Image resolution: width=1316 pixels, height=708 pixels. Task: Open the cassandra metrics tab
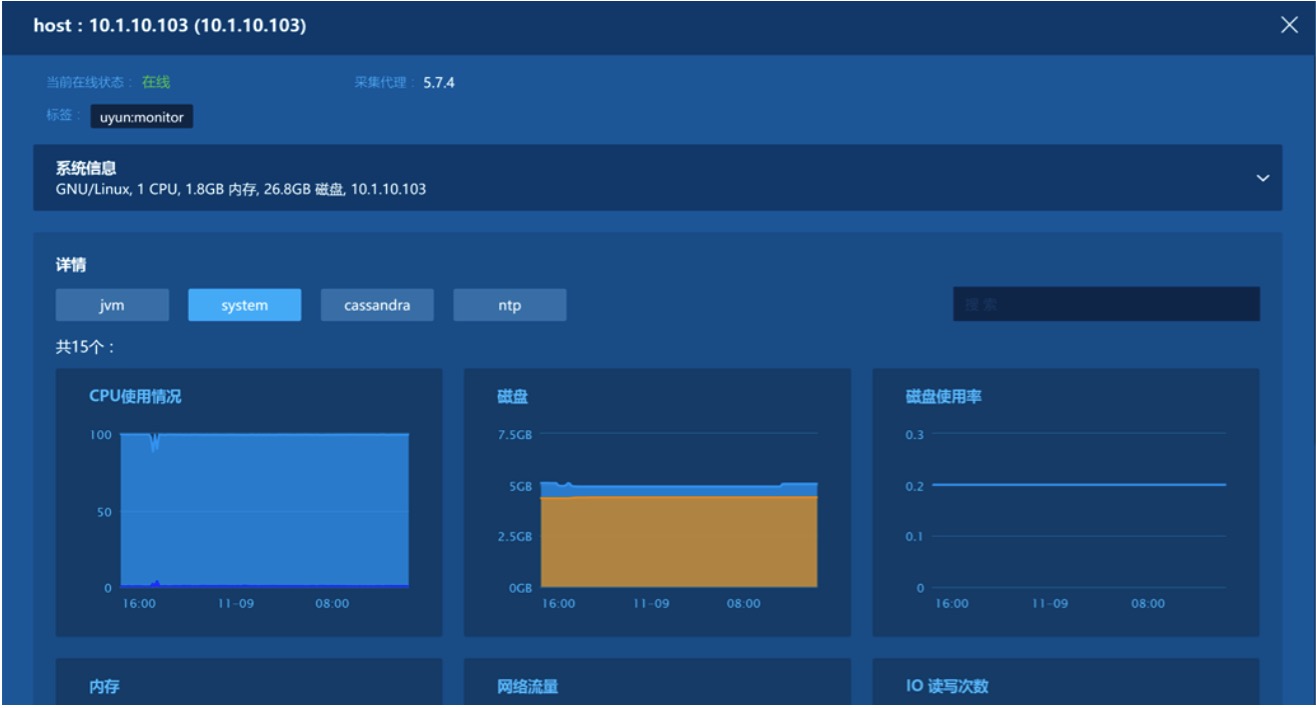click(x=377, y=305)
